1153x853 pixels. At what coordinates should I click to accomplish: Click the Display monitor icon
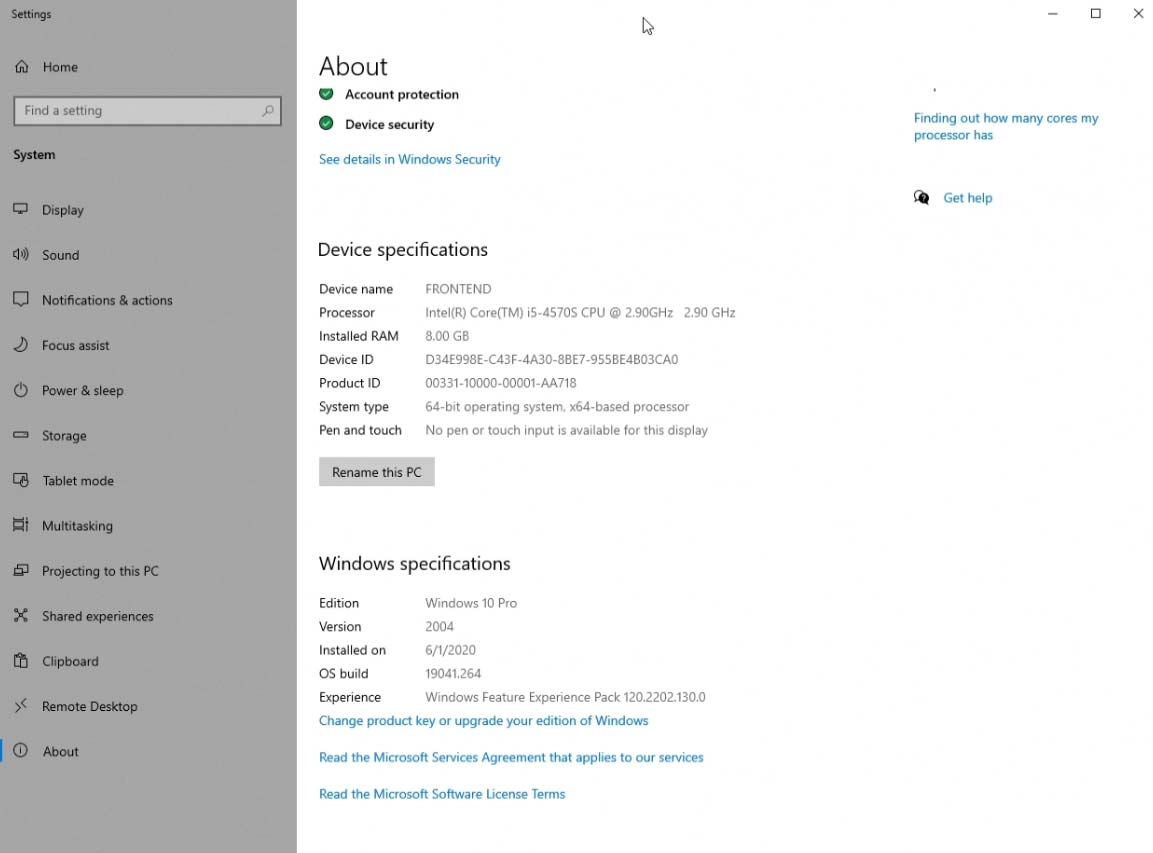coord(21,209)
